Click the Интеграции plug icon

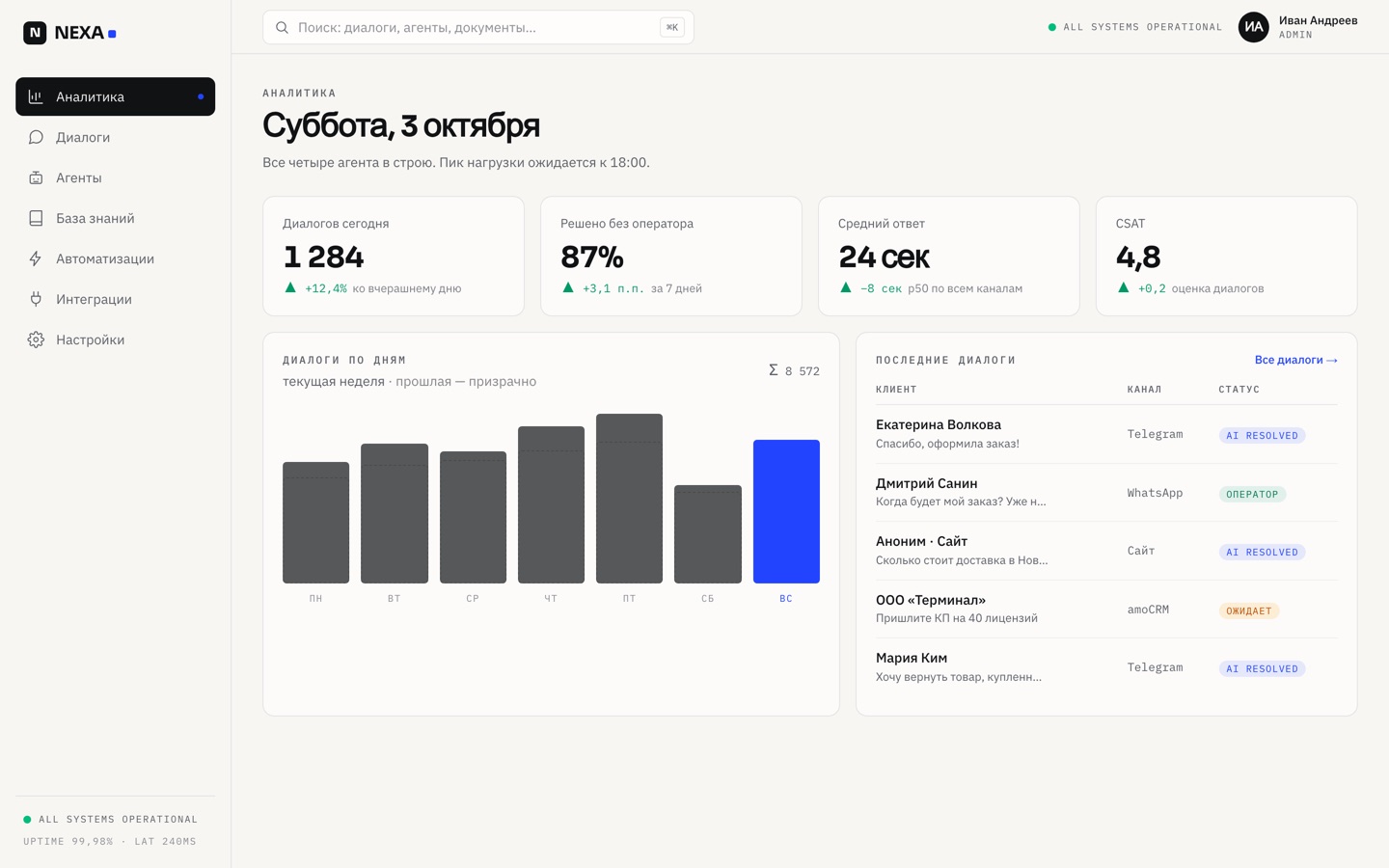[x=36, y=299]
